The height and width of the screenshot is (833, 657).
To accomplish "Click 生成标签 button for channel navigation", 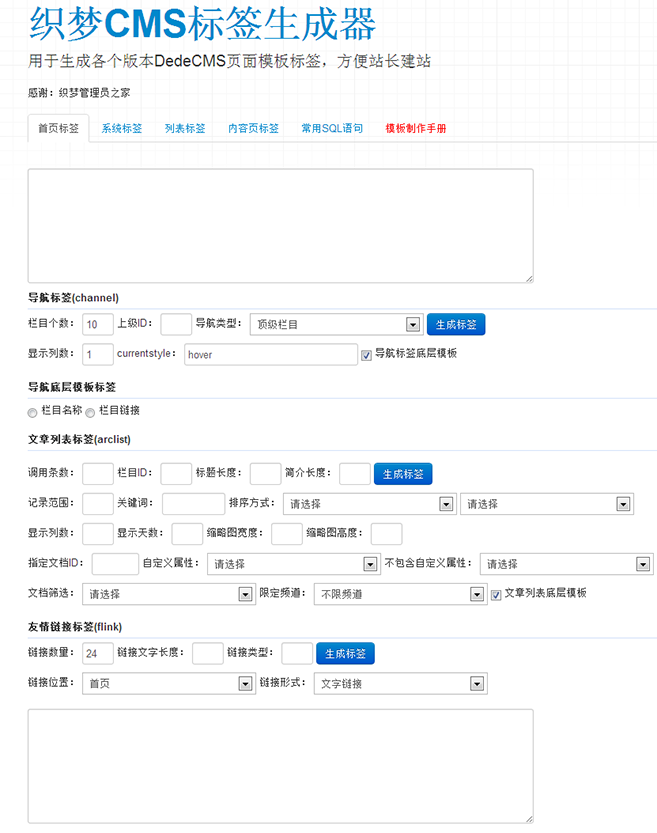I will tap(456, 324).
